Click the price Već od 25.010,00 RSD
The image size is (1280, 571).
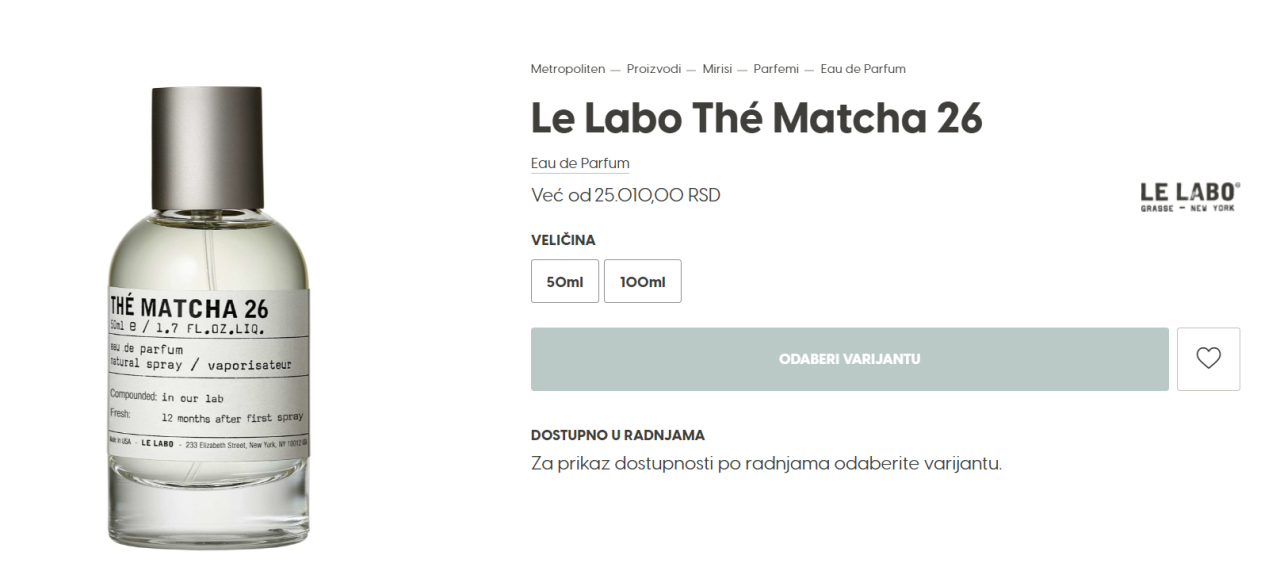coord(625,195)
